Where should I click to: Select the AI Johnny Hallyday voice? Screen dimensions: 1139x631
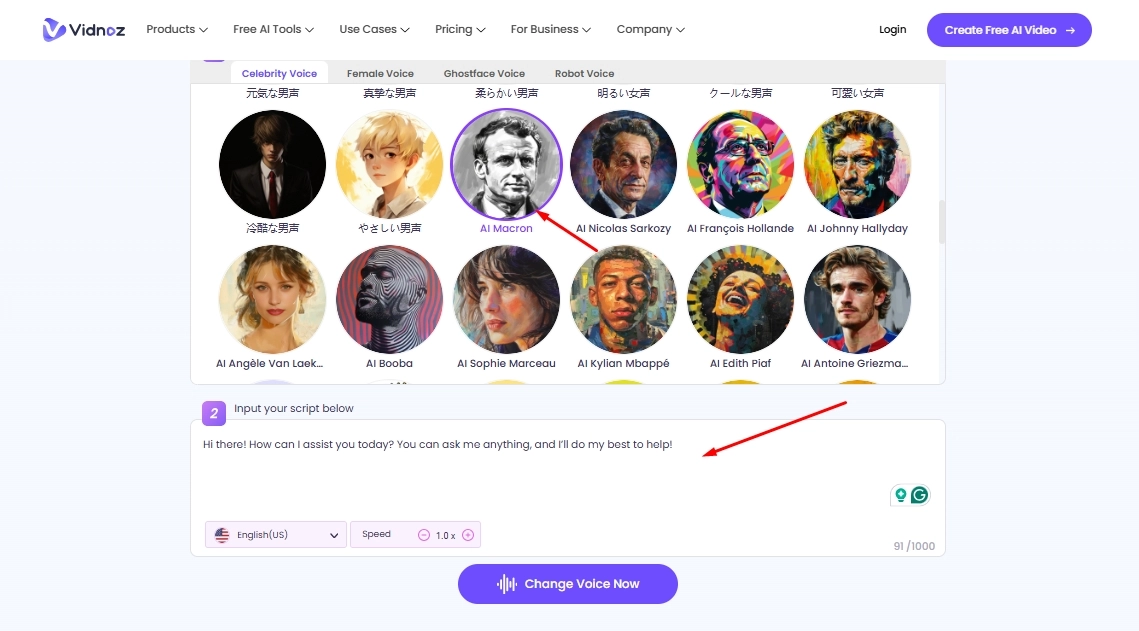pos(857,163)
